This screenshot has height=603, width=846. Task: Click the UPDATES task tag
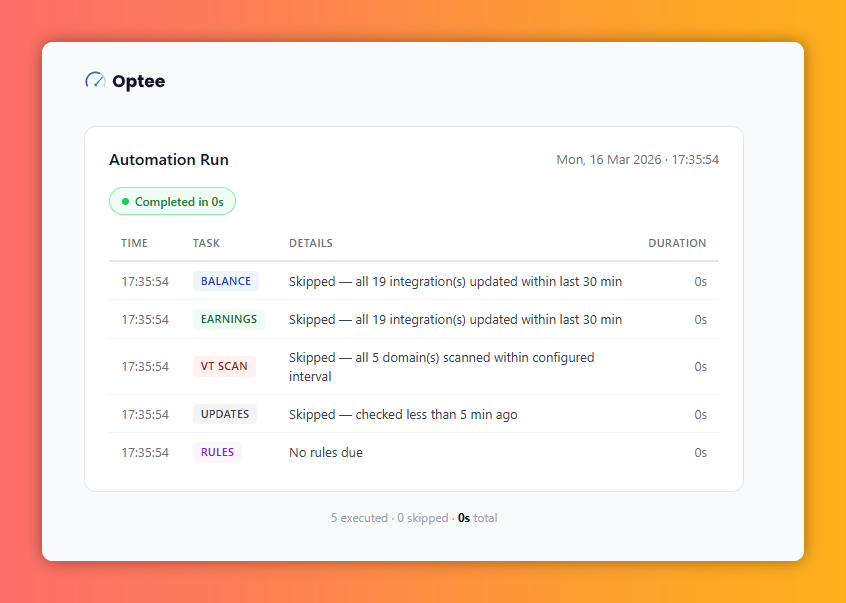(x=225, y=414)
